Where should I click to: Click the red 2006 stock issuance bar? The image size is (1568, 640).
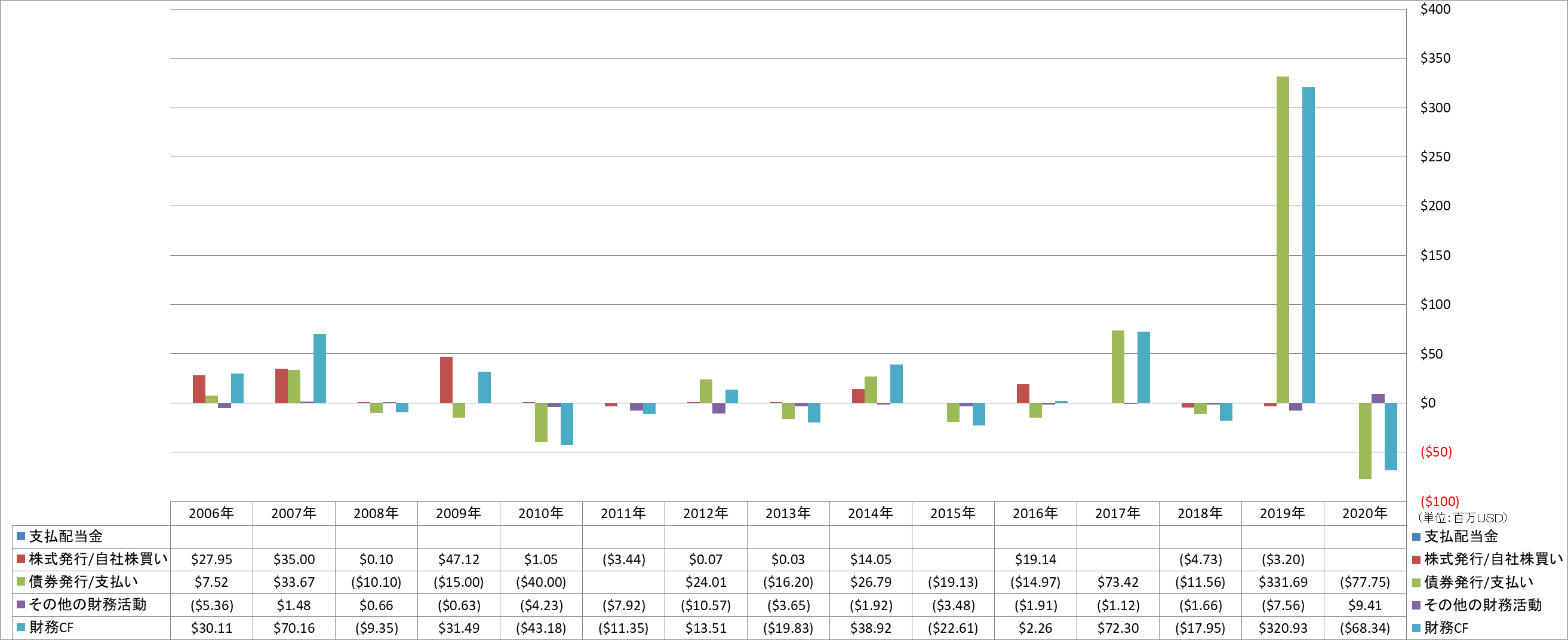(x=199, y=389)
